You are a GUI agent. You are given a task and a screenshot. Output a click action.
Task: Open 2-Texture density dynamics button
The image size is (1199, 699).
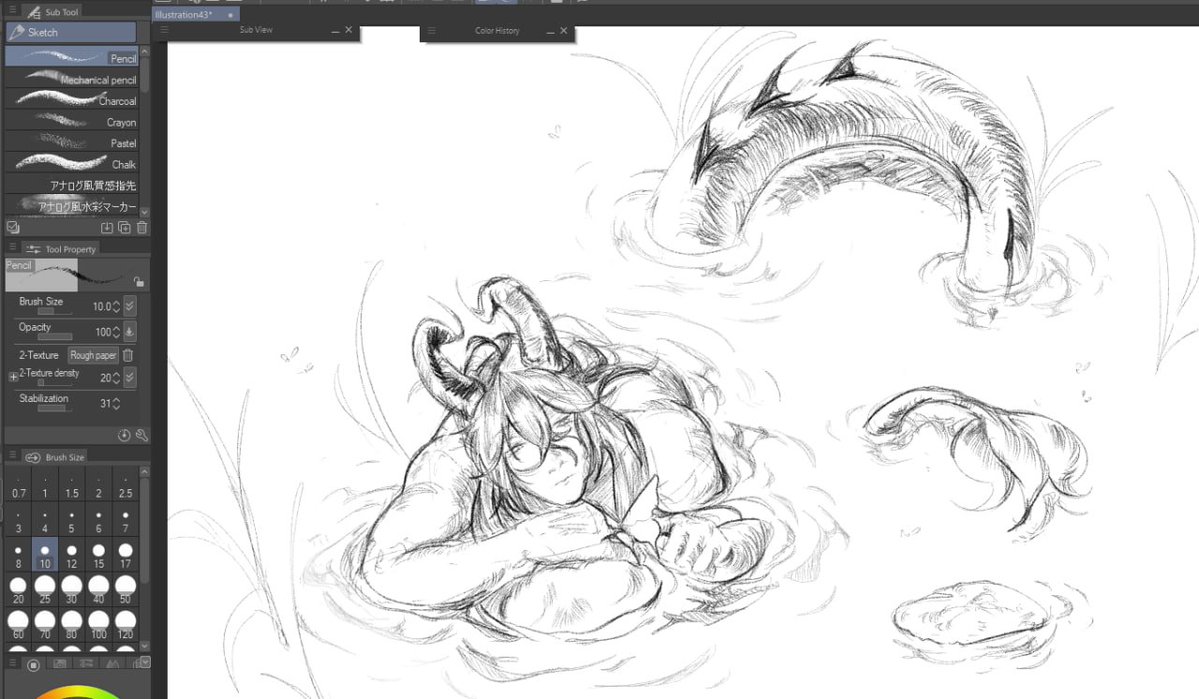pyautogui.click(x=130, y=377)
